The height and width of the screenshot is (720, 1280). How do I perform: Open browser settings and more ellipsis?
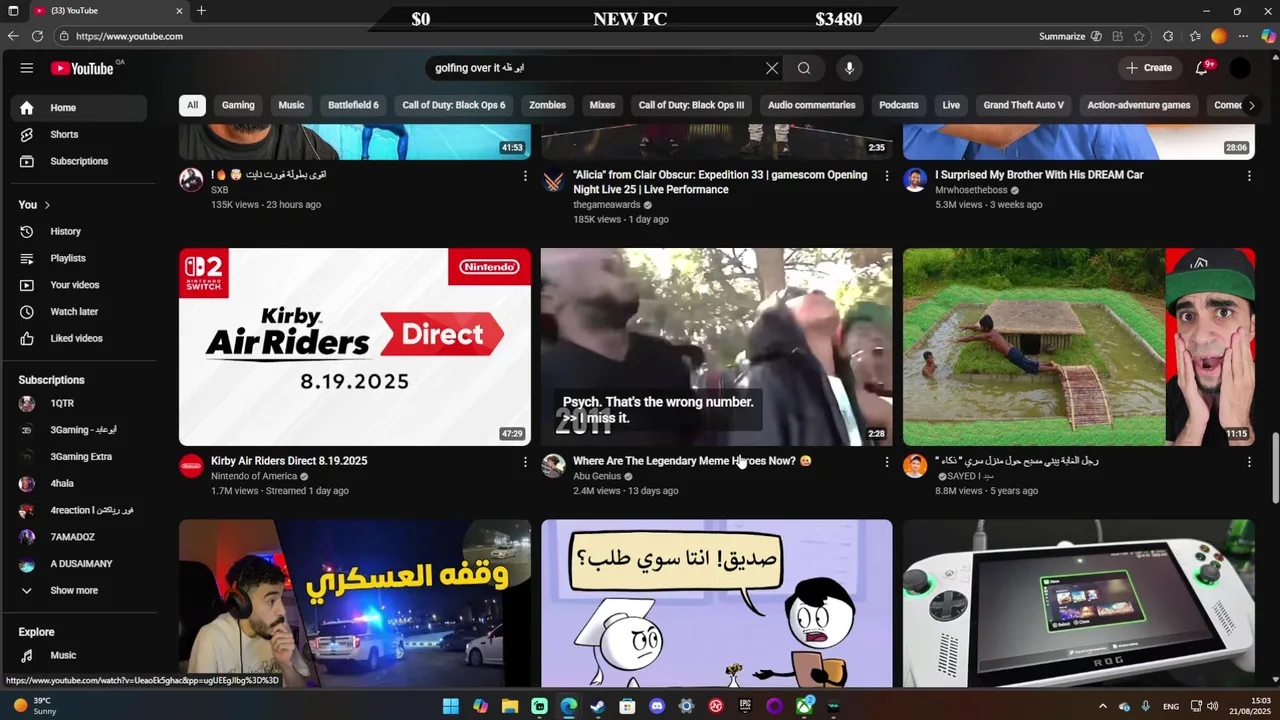1244,36
